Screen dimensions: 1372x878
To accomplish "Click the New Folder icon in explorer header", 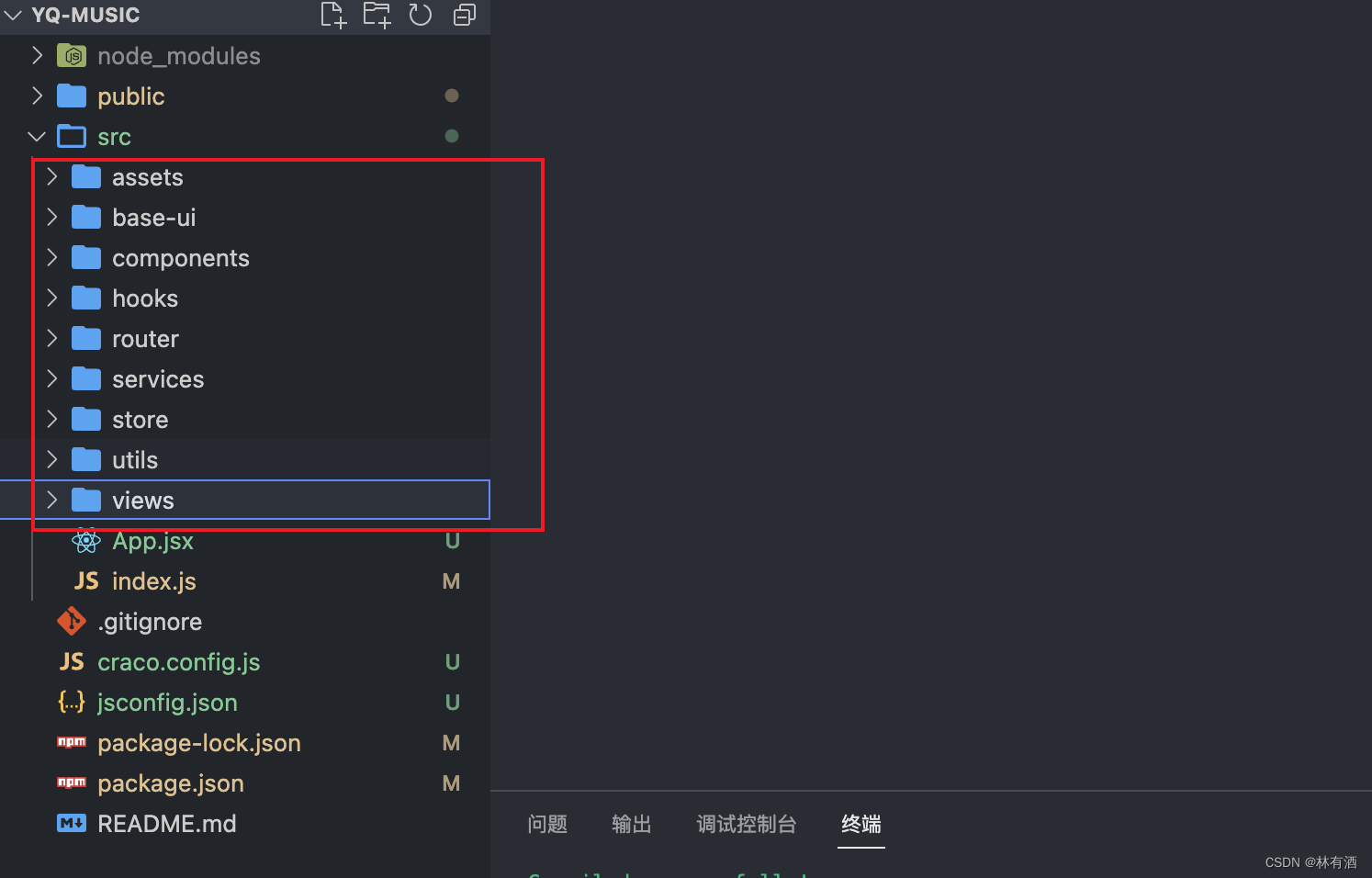I will pyautogui.click(x=377, y=15).
